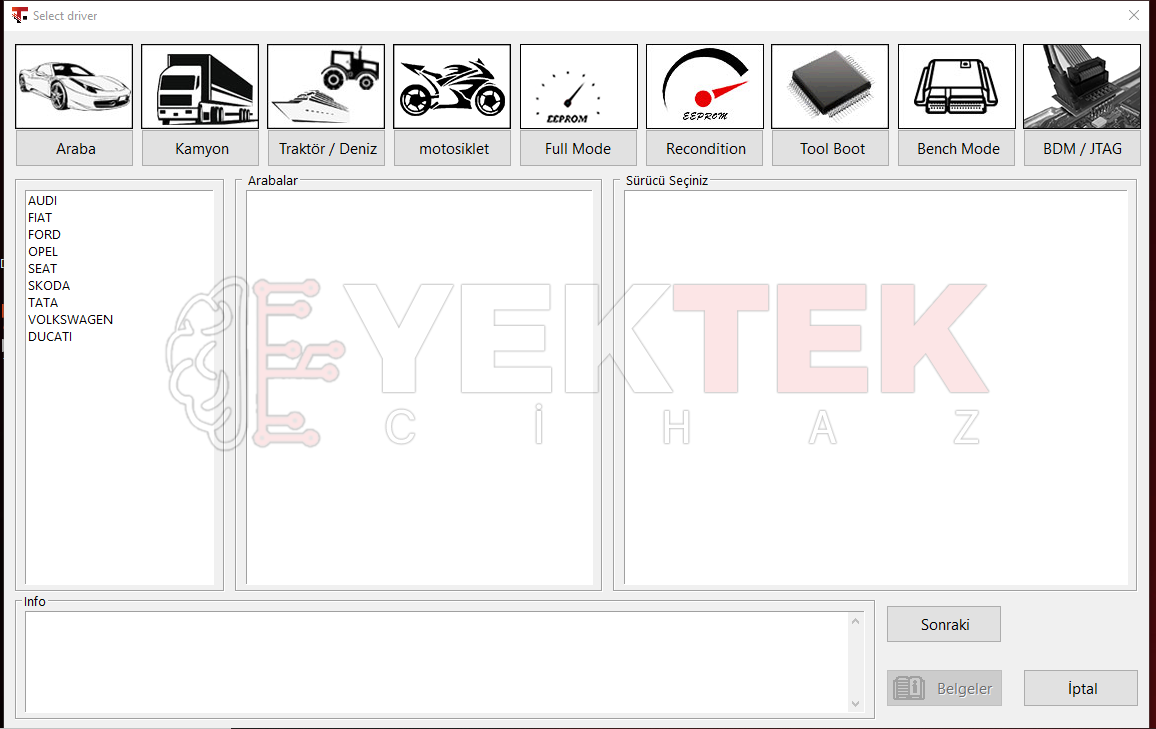Click the Info panel scrollbar down arrow
1156x729 pixels.
[x=855, y=703]
